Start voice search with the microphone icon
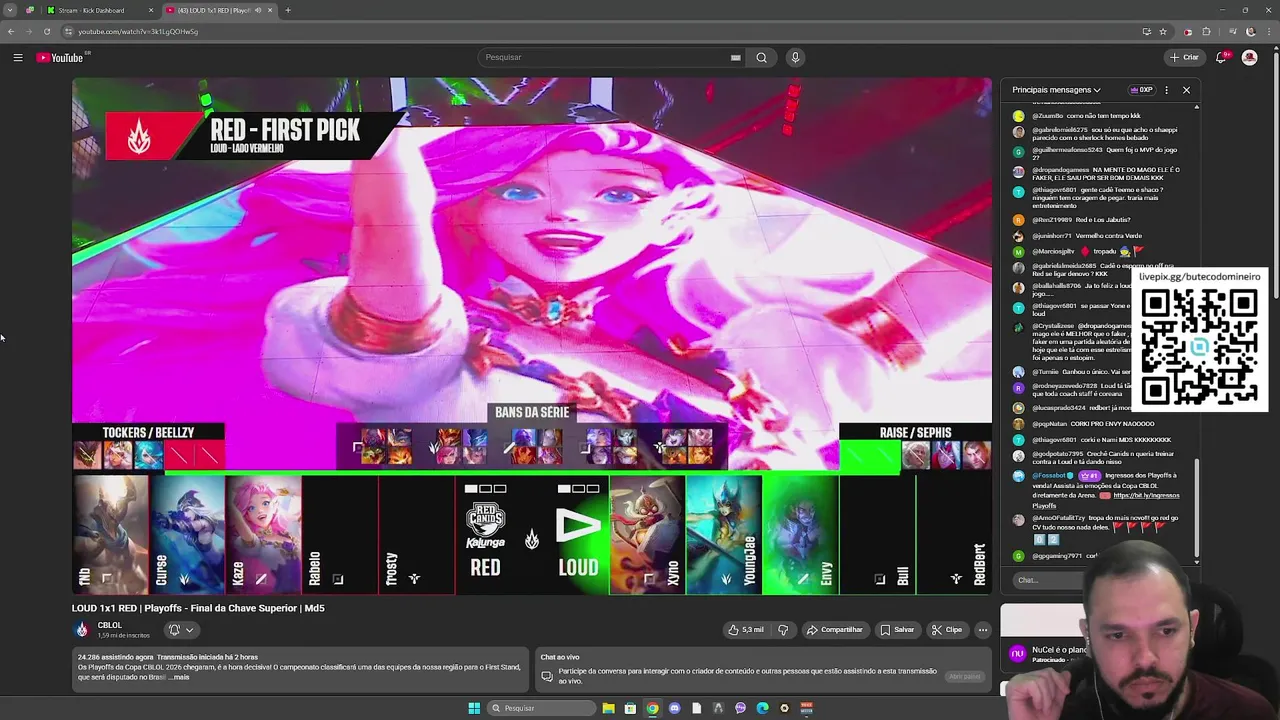The width and height of the screenshot is (1280, 720). coord(795,57)
